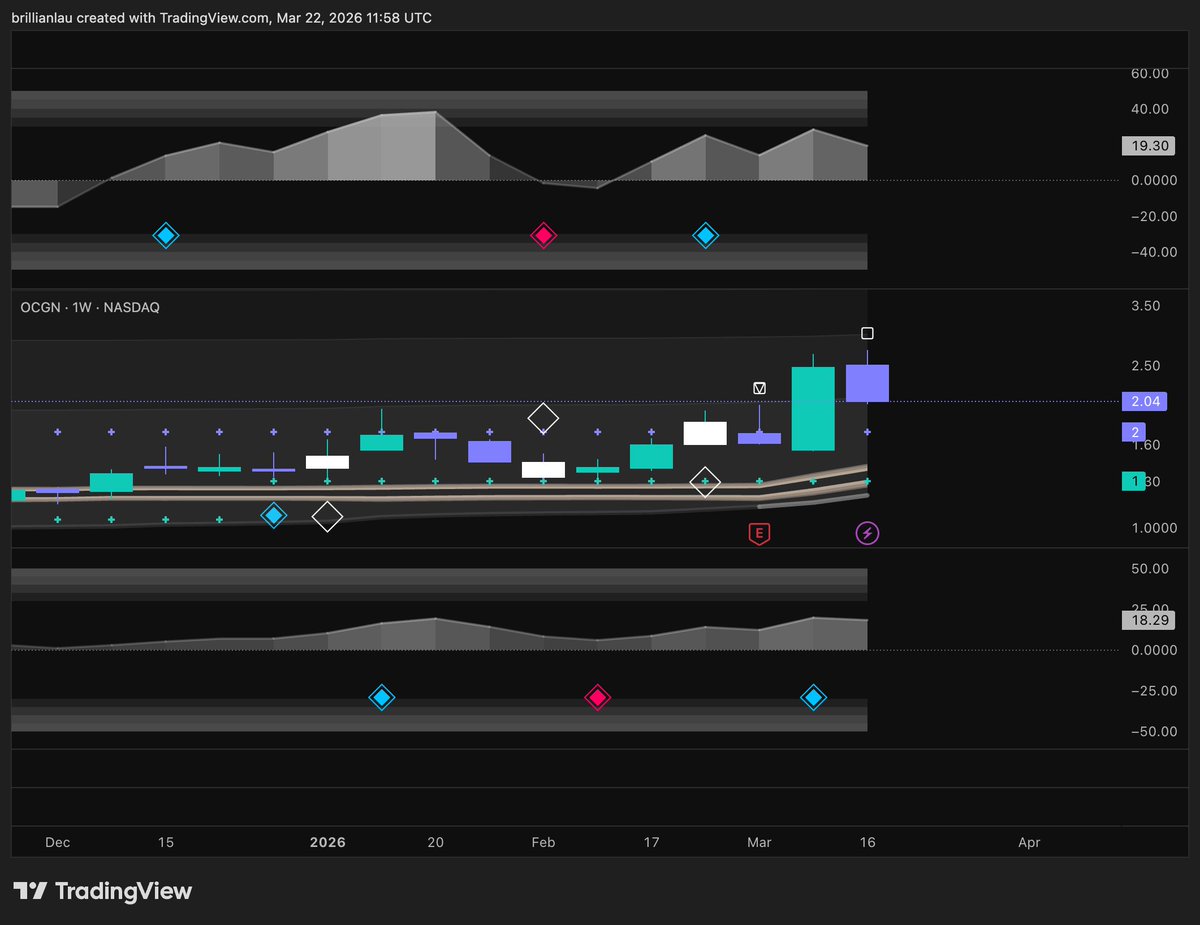Click the Dec date on time axis
The width and height of the screenshot is (1200, 925).
(x=58, y=843)
